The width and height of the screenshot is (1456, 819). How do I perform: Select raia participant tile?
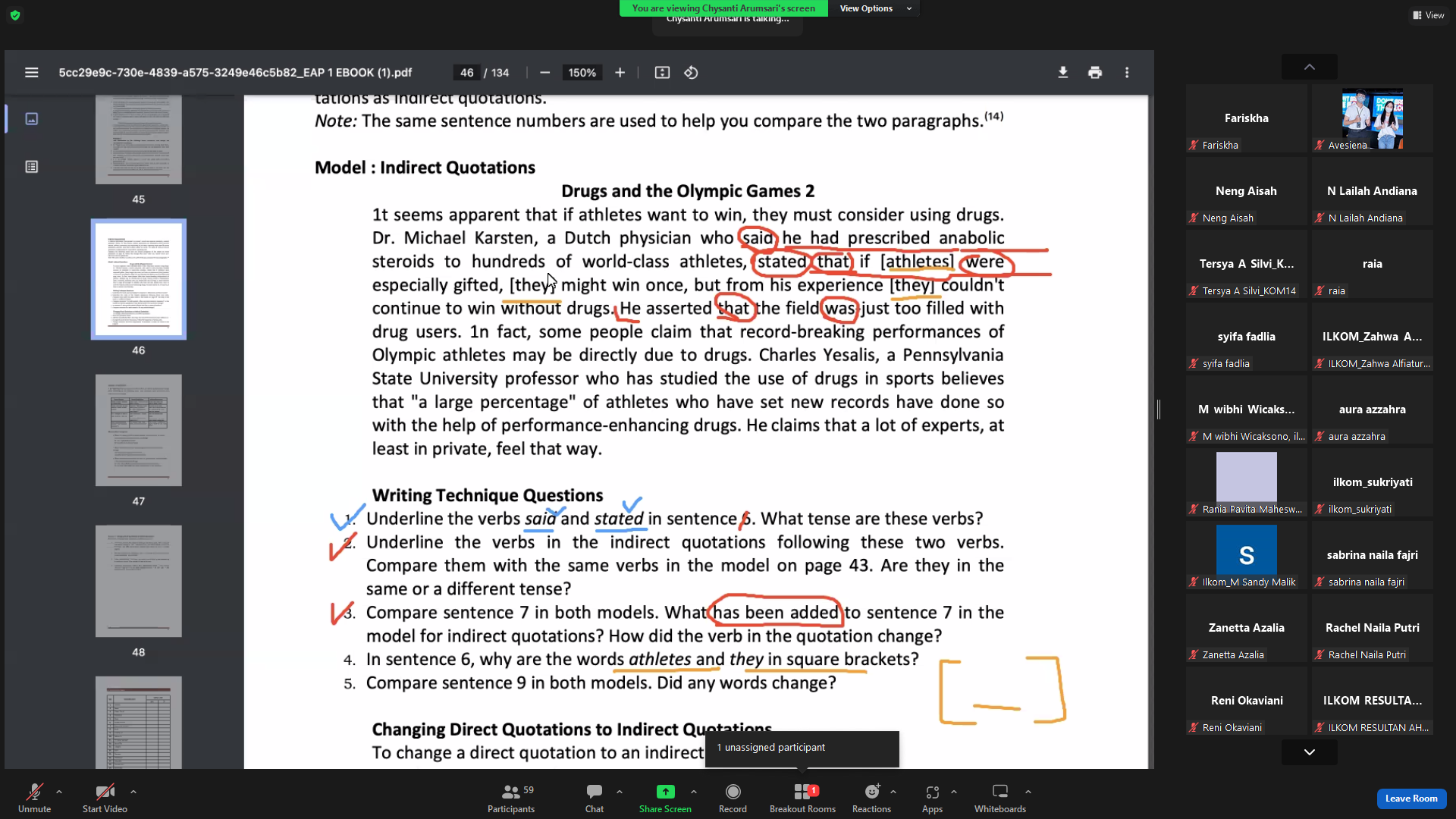[1372, 264]
